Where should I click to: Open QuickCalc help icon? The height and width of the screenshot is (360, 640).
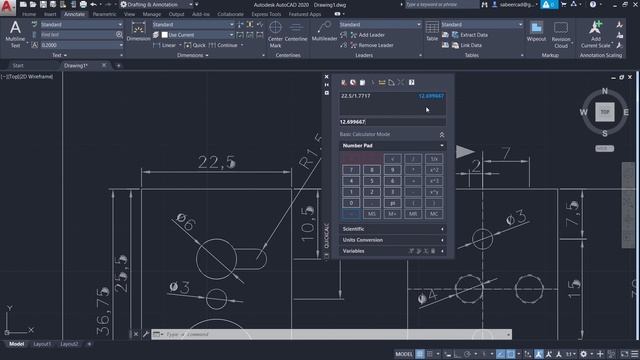[411, 82]
